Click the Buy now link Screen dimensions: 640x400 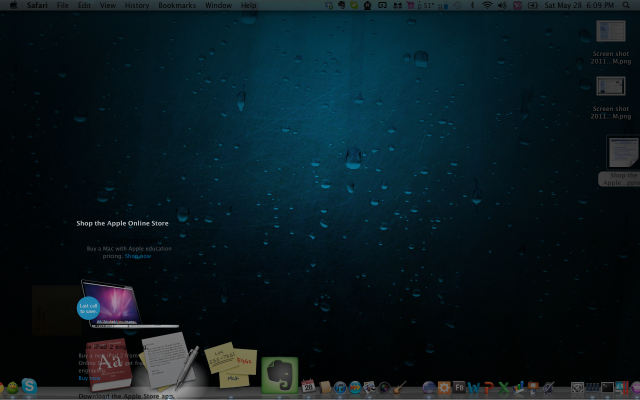coord(89,378)
